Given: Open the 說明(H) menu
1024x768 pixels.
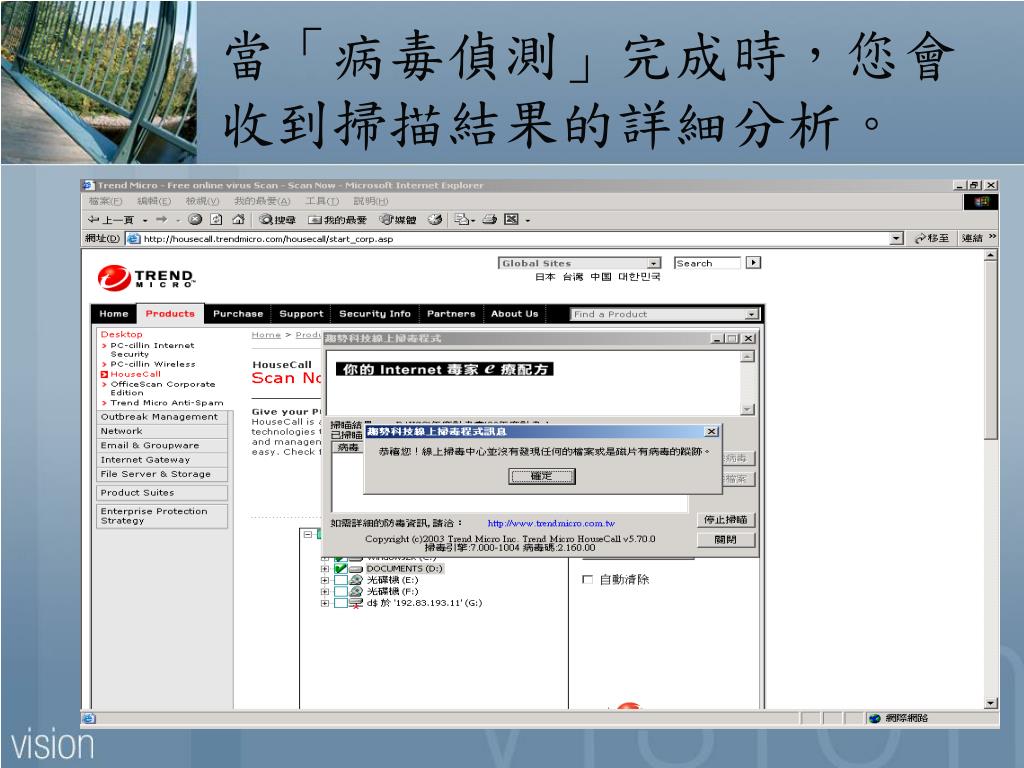Looking at the screenshot, I should point(371,201).
